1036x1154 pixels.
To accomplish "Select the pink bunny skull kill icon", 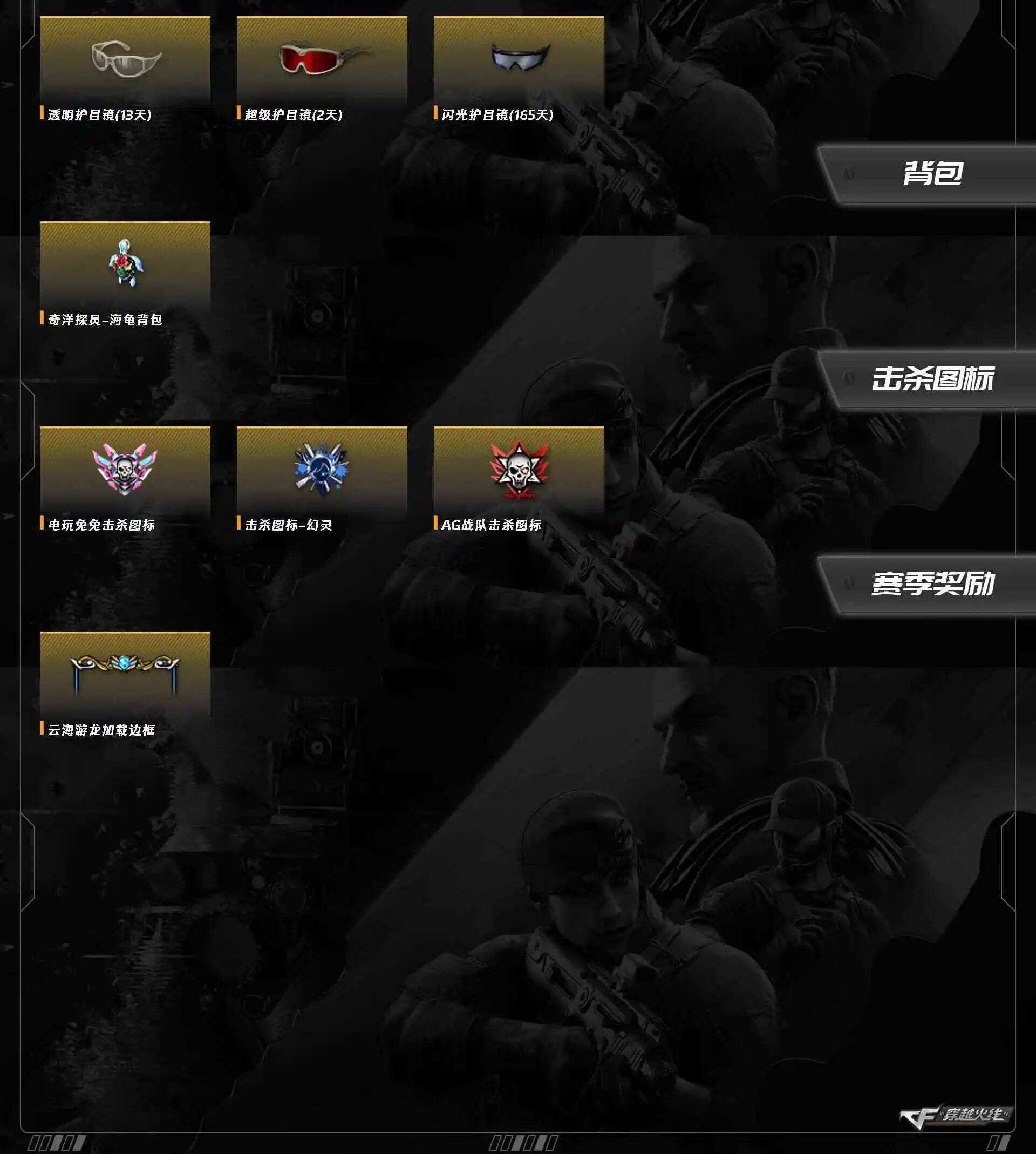I will [x=125, y=469].
